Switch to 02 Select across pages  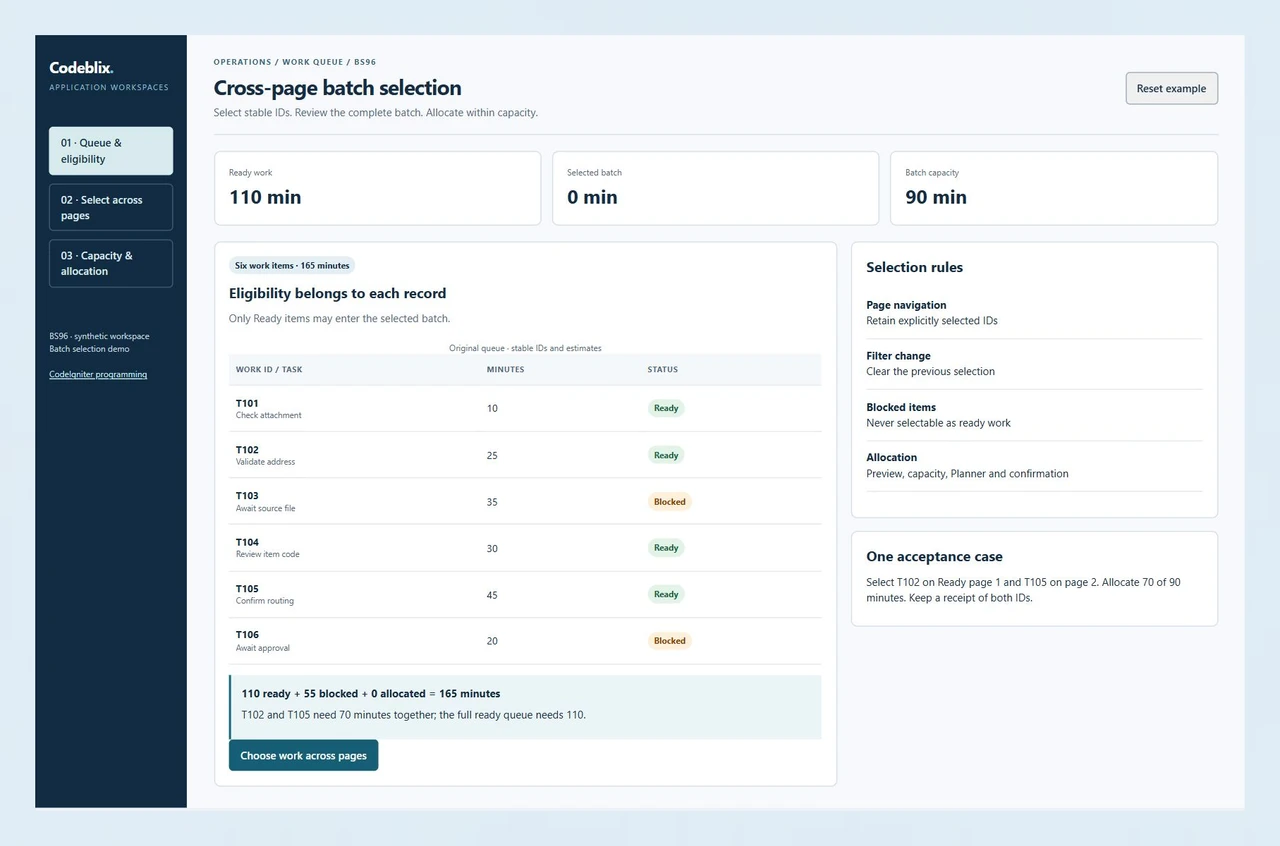coord(111,207)
